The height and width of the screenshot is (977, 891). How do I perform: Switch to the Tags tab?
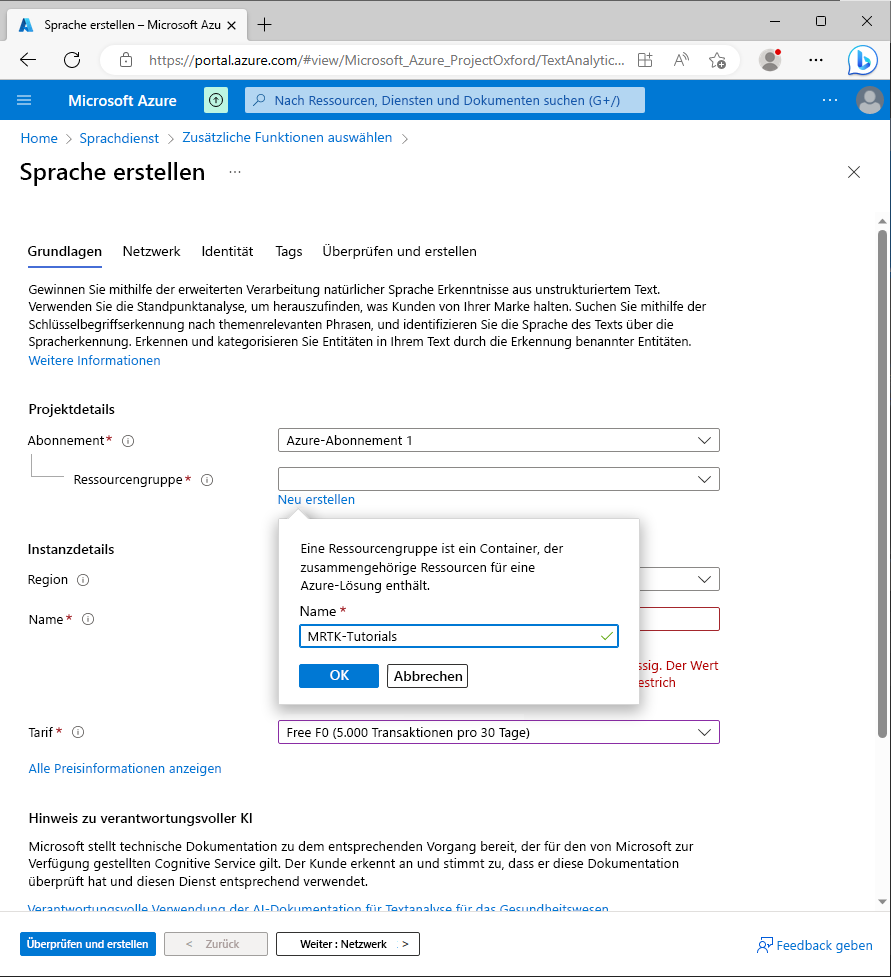point(288,252)
